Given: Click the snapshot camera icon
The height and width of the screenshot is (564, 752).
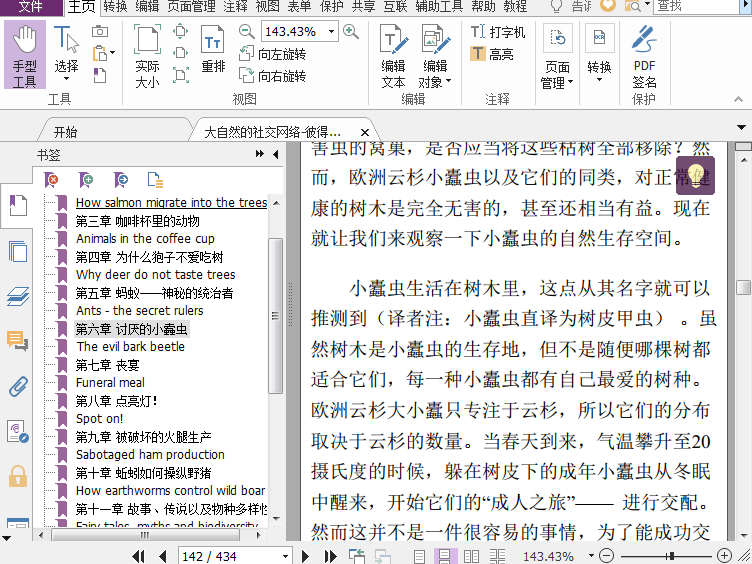Looking at the screenshot, I should (x=100, y=31).
